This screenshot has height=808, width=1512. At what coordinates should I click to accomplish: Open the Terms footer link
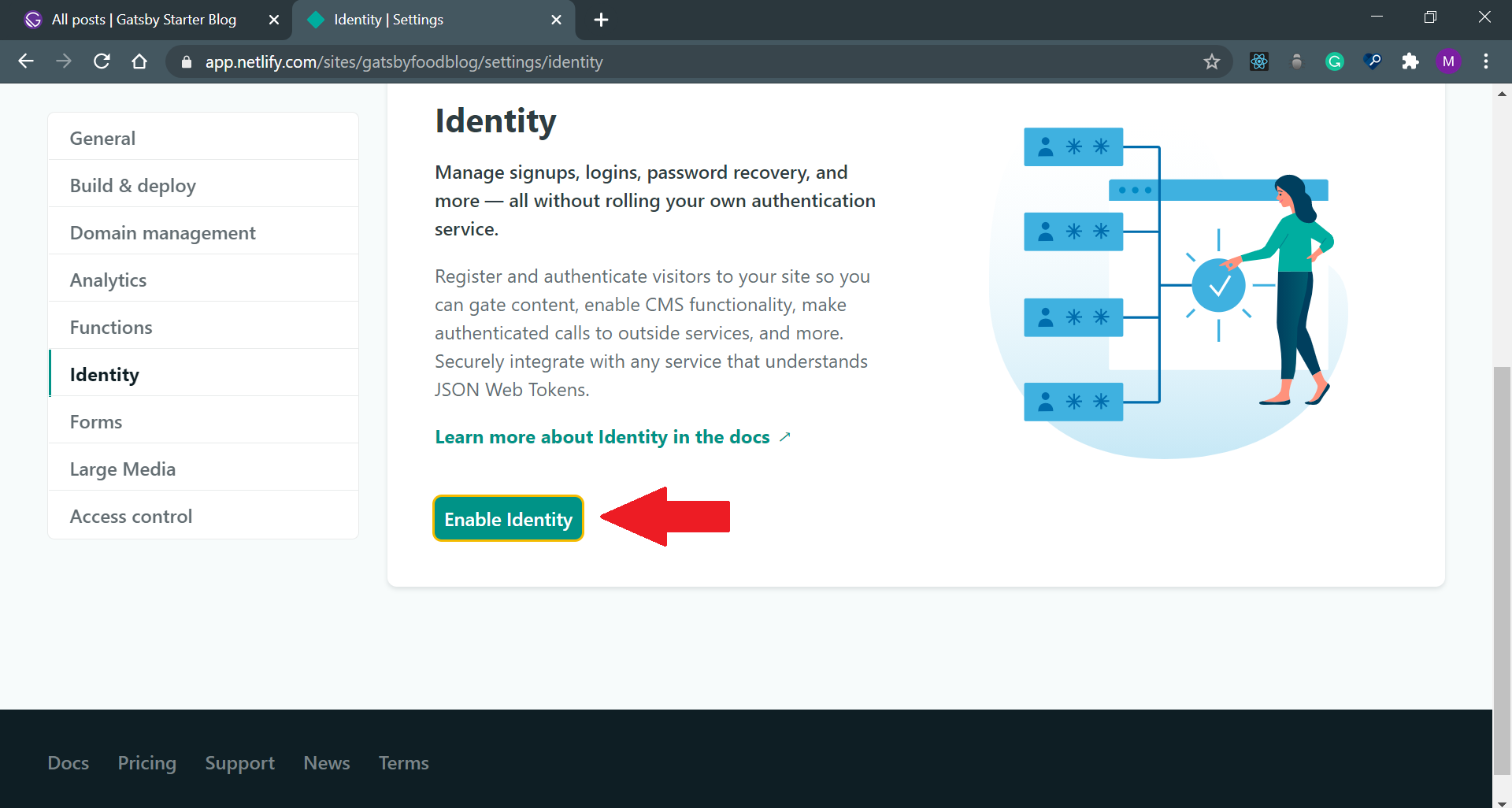coord(404,762)
